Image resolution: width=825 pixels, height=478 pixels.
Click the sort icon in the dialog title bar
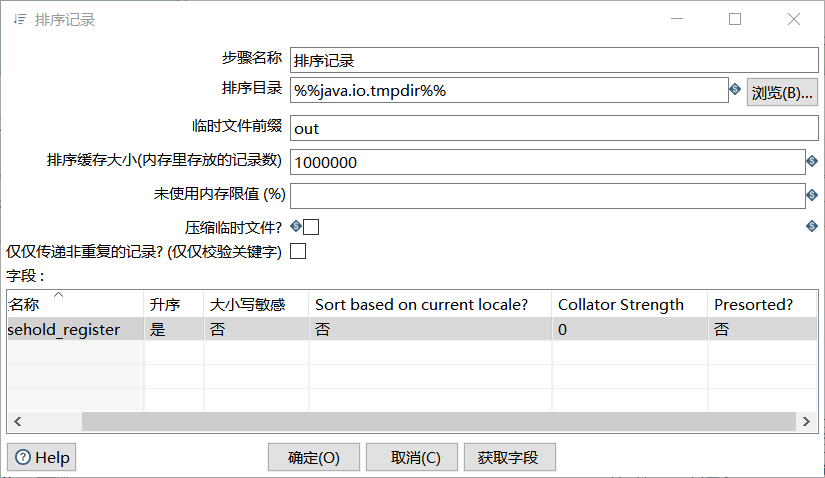20,20
